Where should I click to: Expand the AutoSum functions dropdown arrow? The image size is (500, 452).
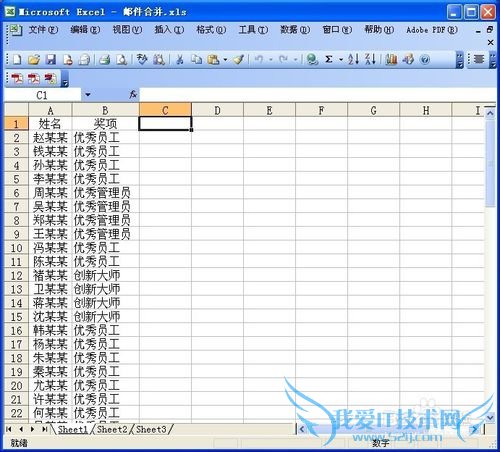point(341,60)
